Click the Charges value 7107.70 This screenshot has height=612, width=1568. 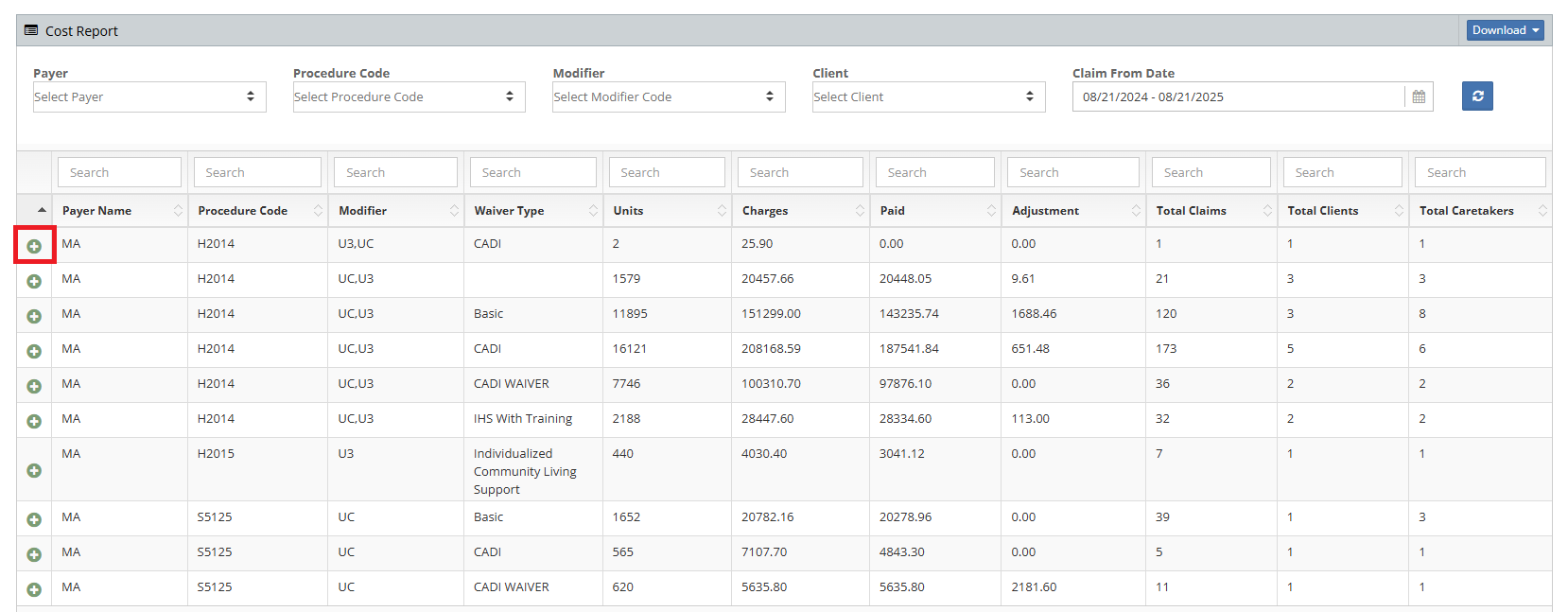click(x=764, y=552)
